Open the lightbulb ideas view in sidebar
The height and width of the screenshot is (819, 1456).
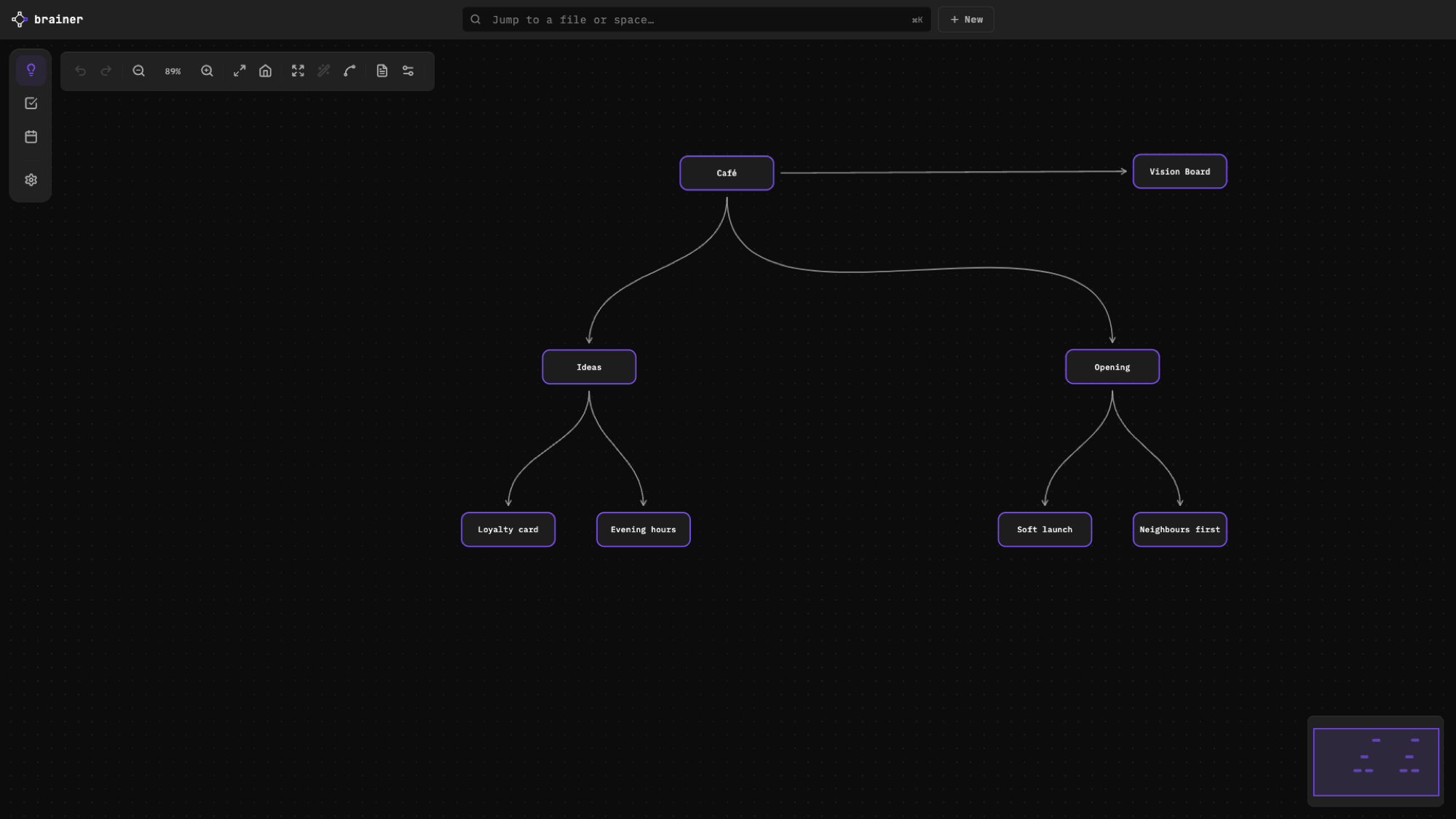[31, 70]
